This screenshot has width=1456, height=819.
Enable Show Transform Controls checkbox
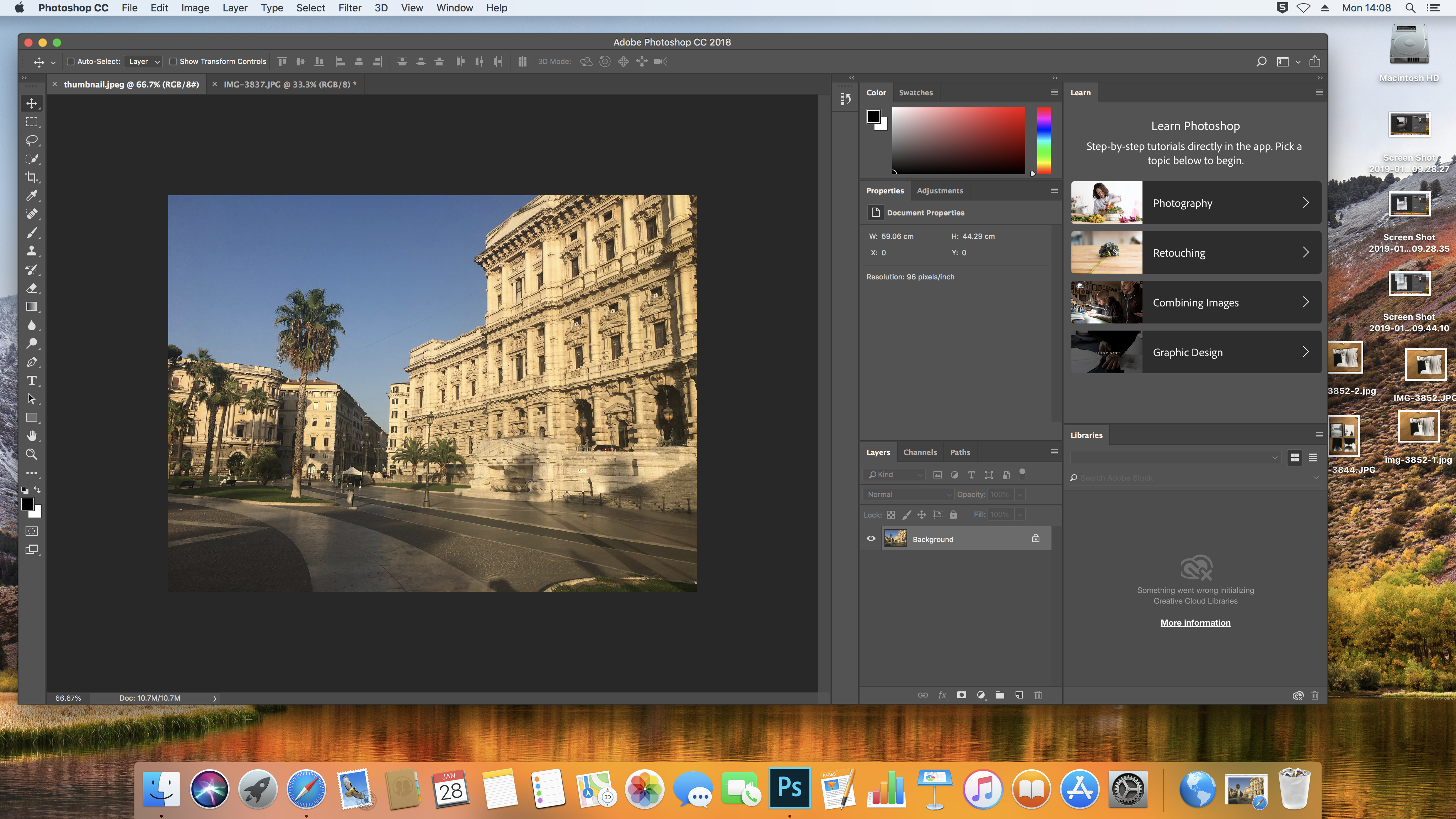(x=173, y=61)
